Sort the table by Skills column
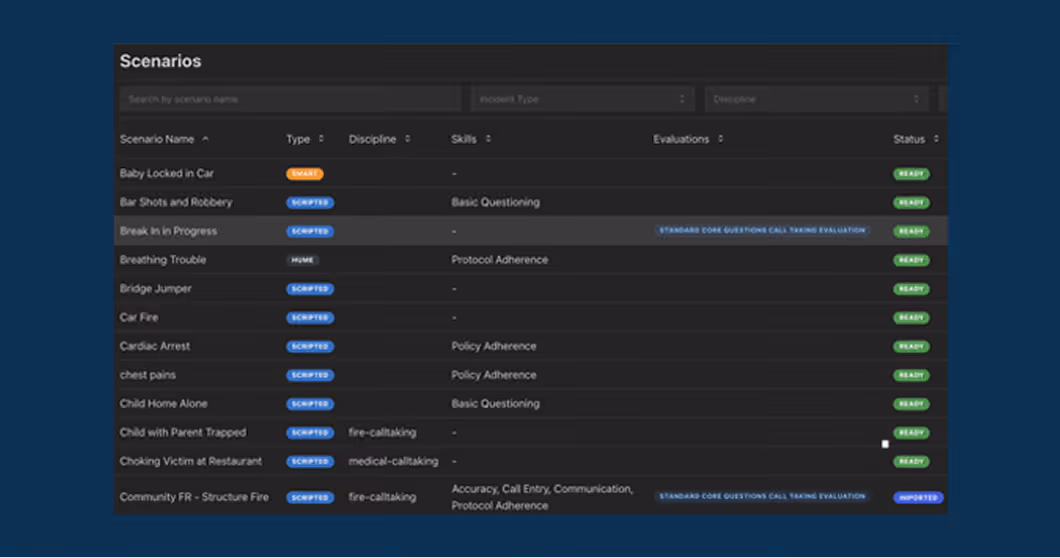This screenshot has height=558, width=1060. pos(488,139)
